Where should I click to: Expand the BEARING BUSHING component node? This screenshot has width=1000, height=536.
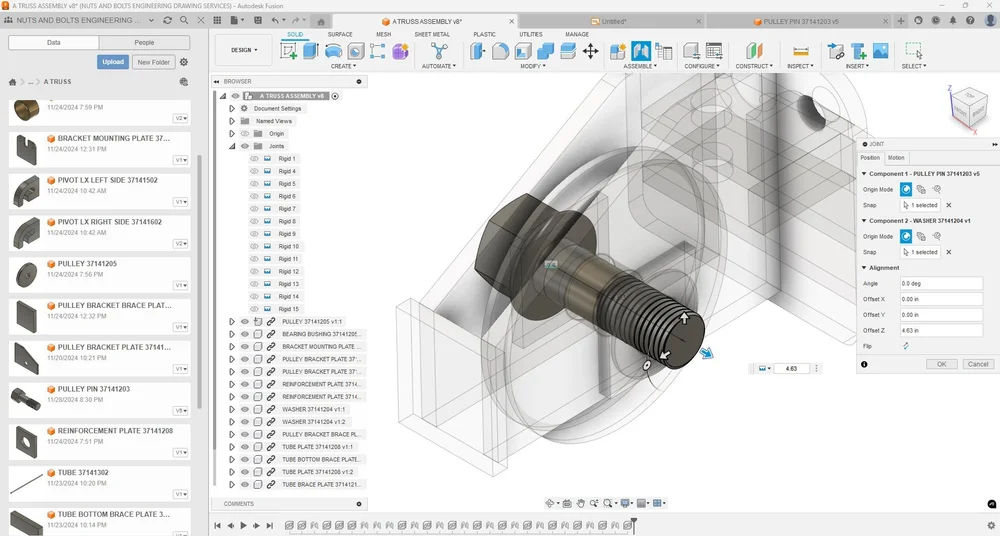[232, 334]
